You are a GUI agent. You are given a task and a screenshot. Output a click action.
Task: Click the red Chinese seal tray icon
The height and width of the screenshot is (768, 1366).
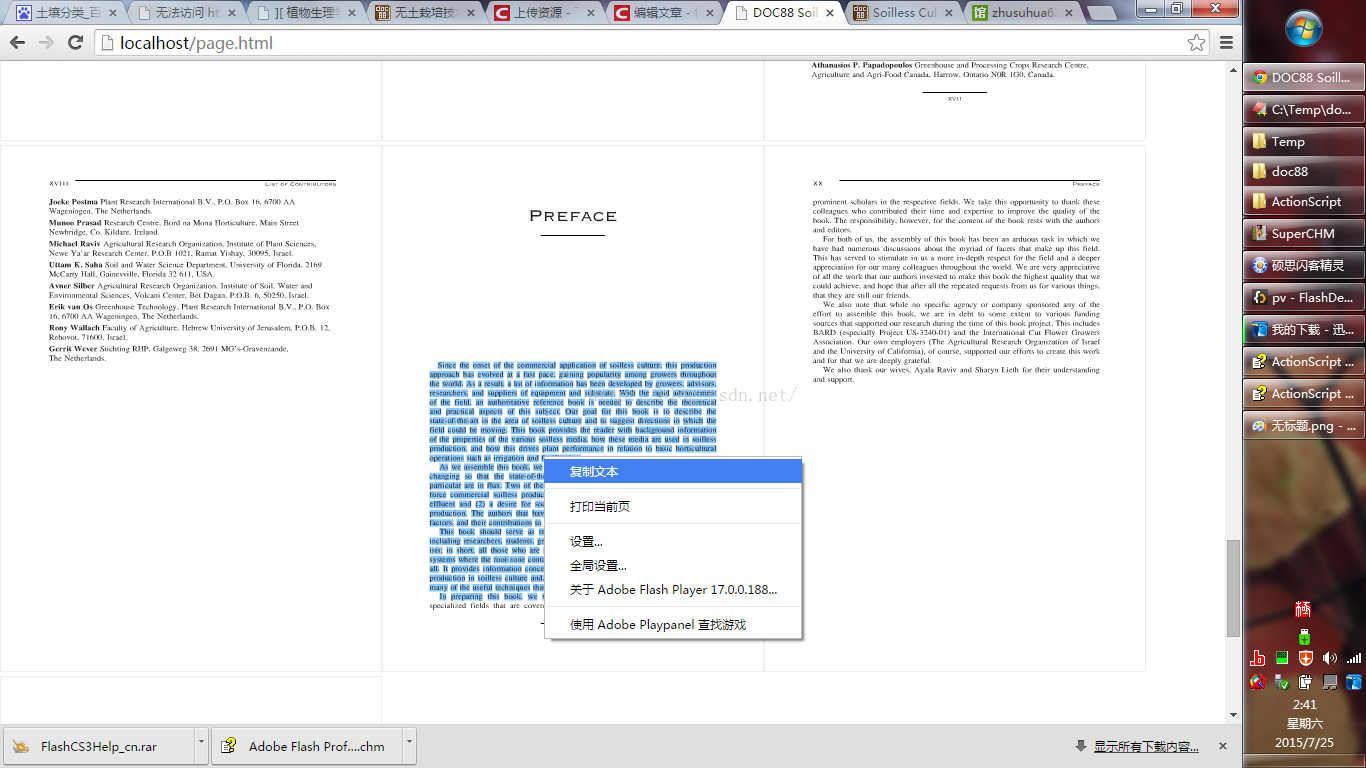click(1302, 609)
